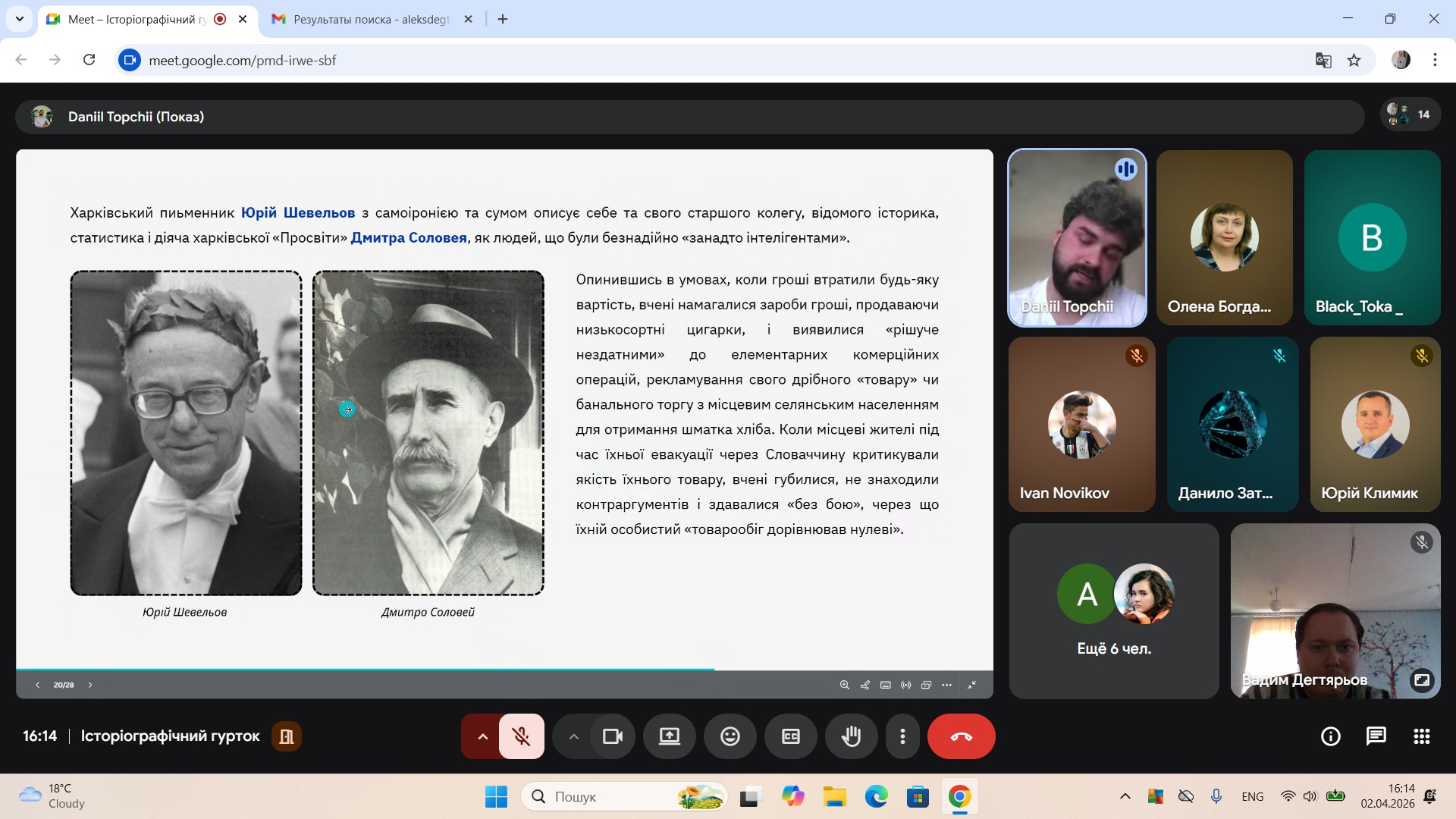Raise hand in the meeting
This screenshot has width=1456, height=819.
pos(851,736)
